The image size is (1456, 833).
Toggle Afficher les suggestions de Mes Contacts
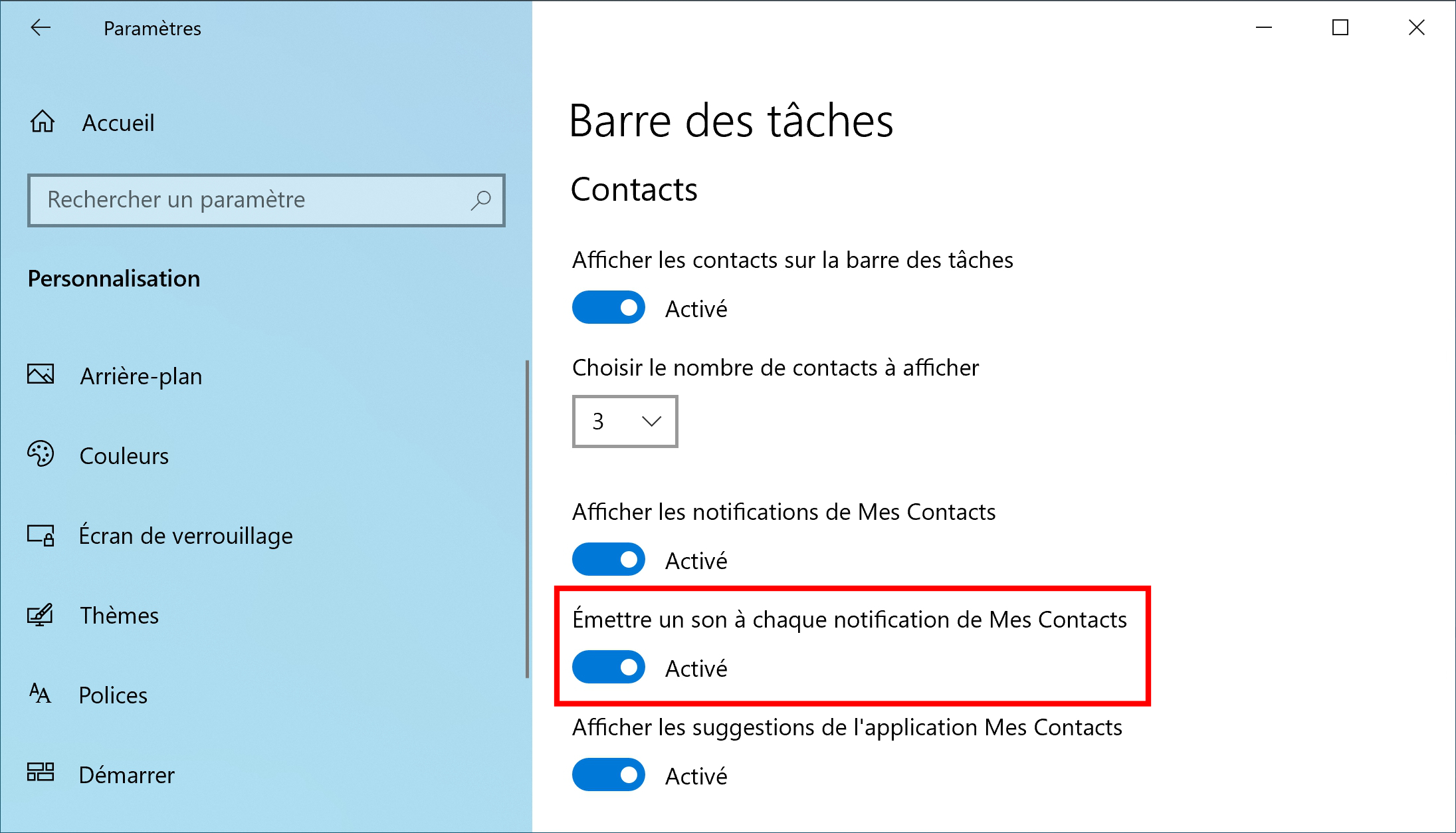[608, 775]
